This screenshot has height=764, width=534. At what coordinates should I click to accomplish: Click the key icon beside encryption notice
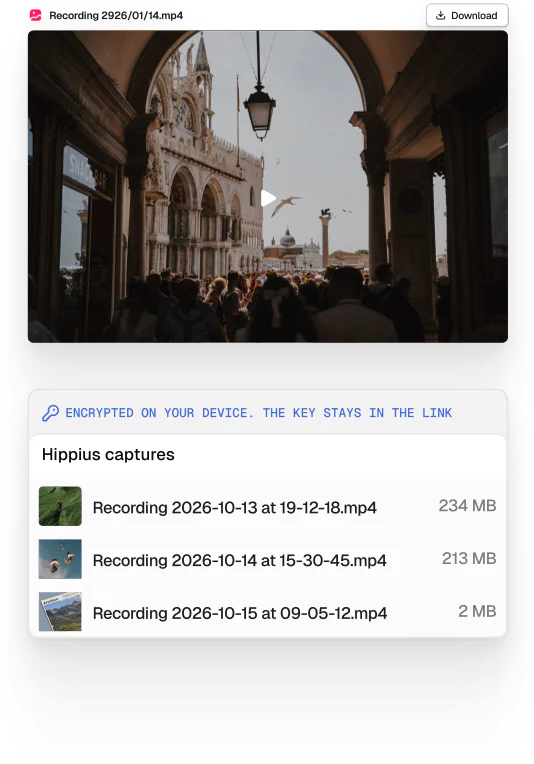click(50, 413)
